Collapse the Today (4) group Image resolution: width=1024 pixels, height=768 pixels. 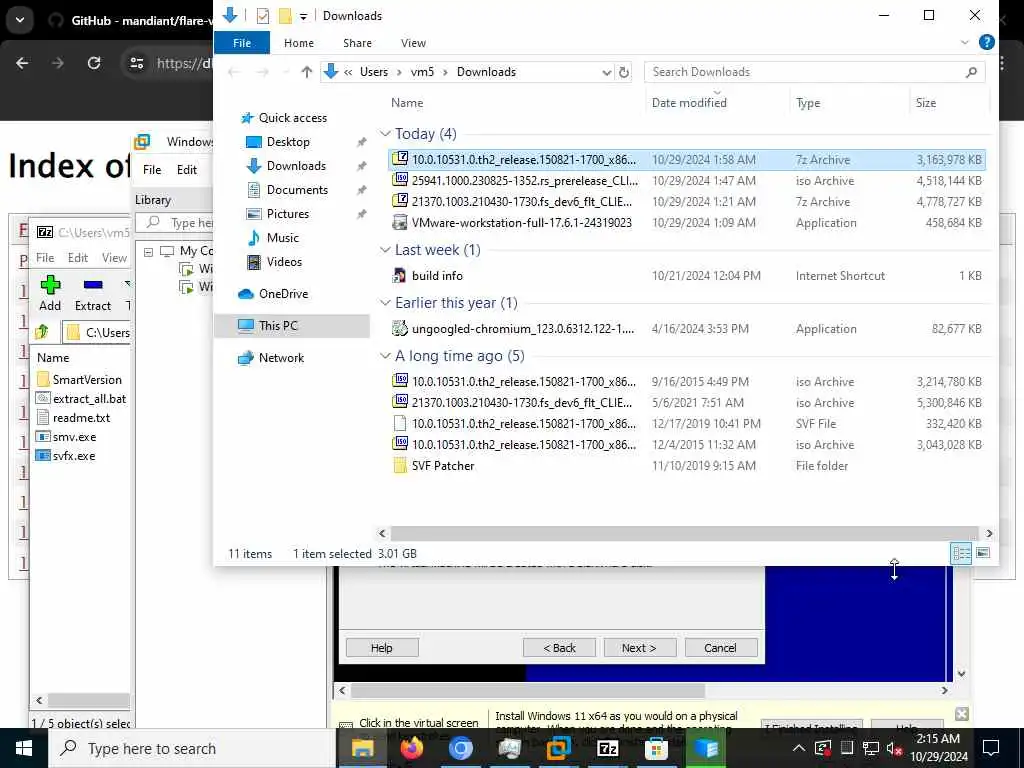tap(385, 134)
